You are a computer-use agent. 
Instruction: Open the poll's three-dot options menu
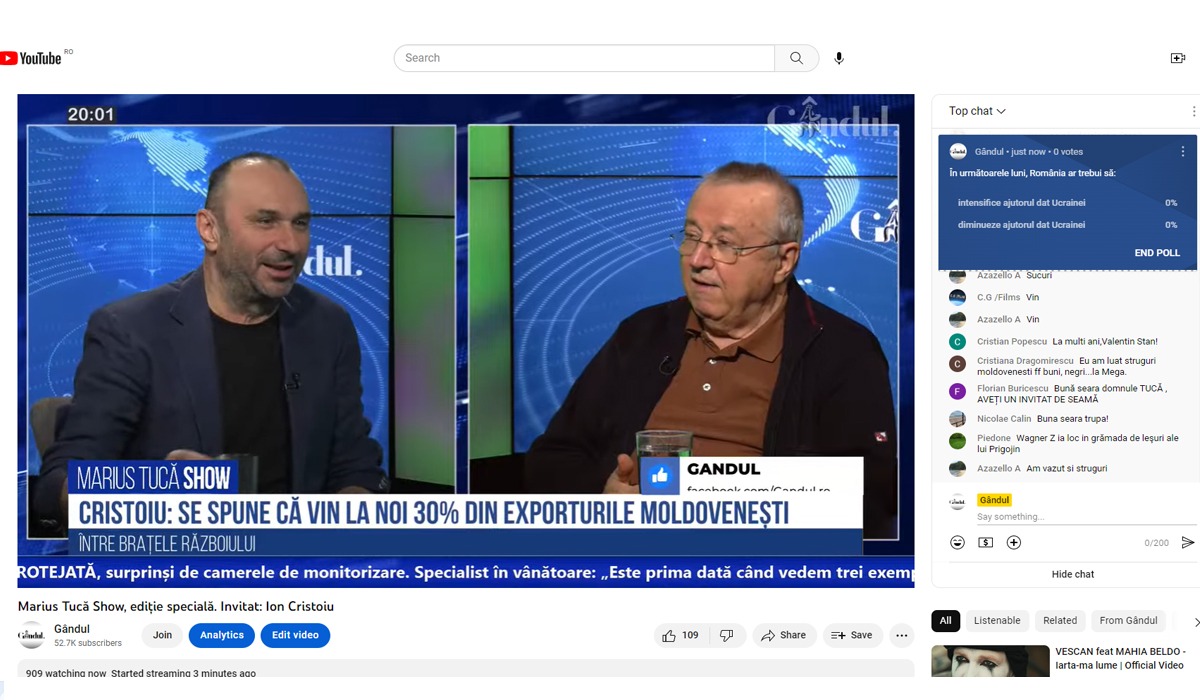click(x=1183, y=152)
